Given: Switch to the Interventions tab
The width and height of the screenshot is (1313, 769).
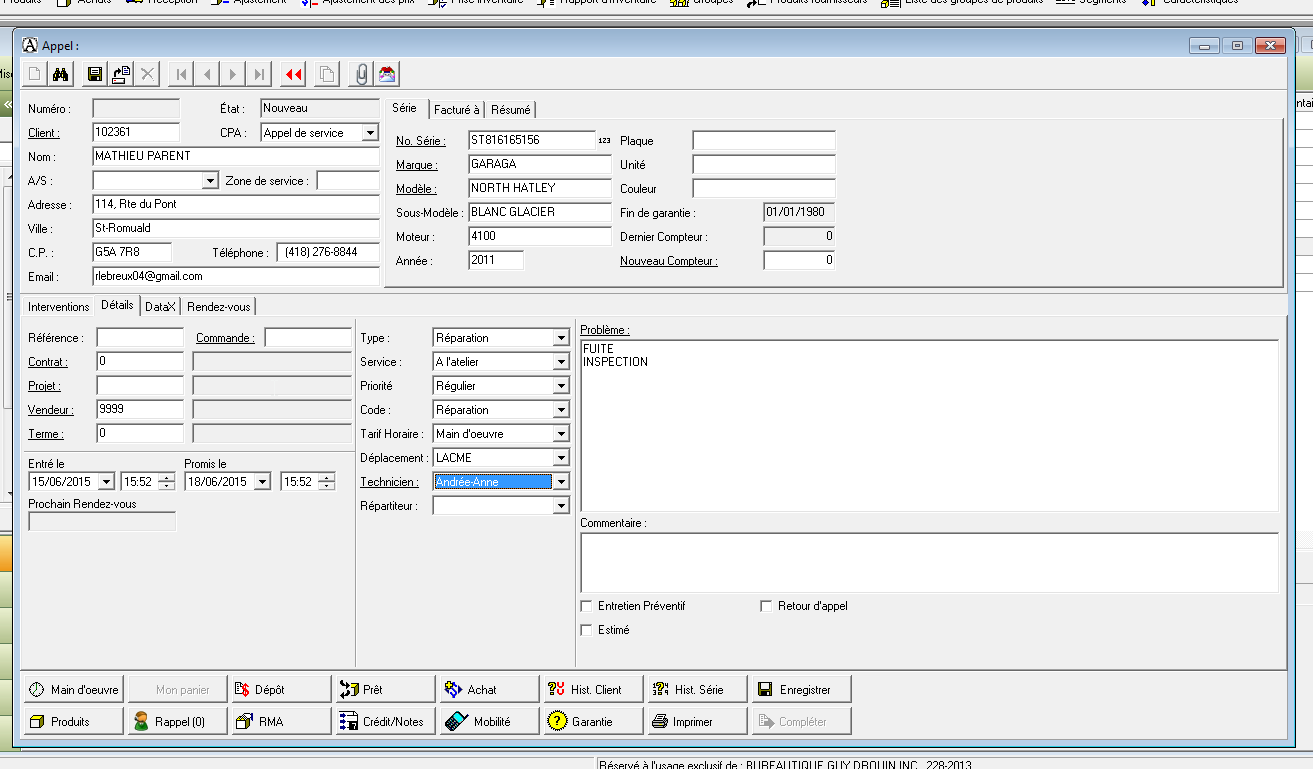Looking at the screenshot, I should click(58, 306).
